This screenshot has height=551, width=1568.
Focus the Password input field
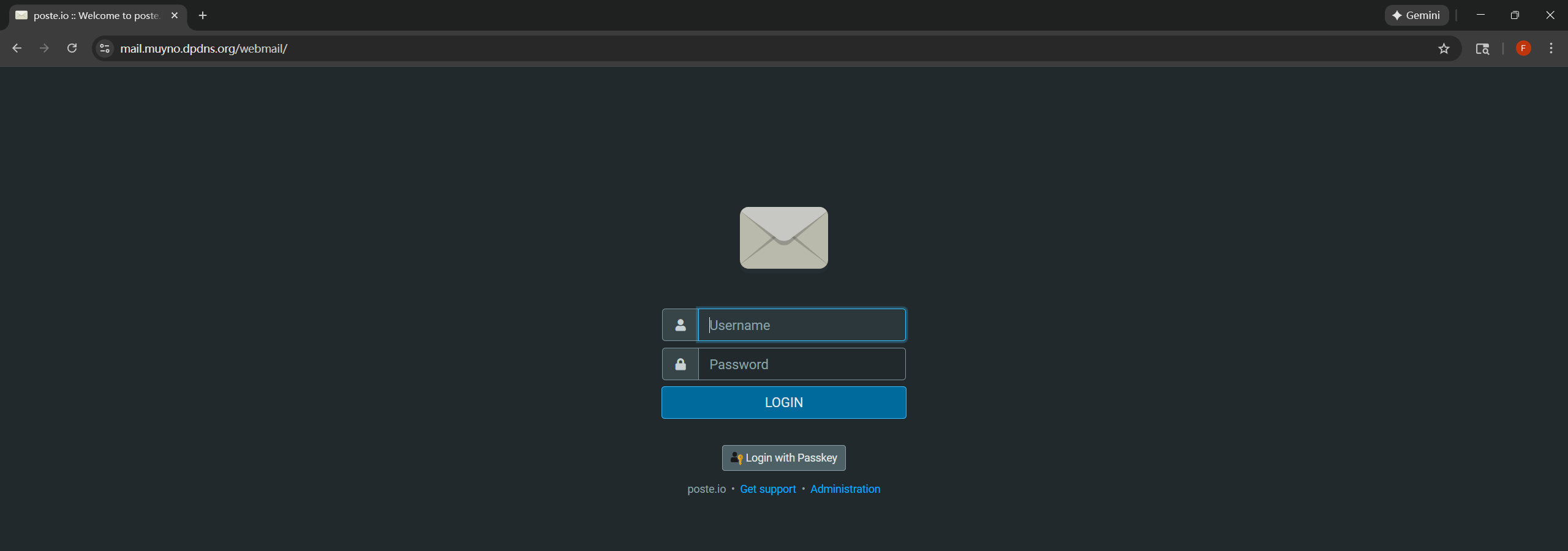click(801, 364)
